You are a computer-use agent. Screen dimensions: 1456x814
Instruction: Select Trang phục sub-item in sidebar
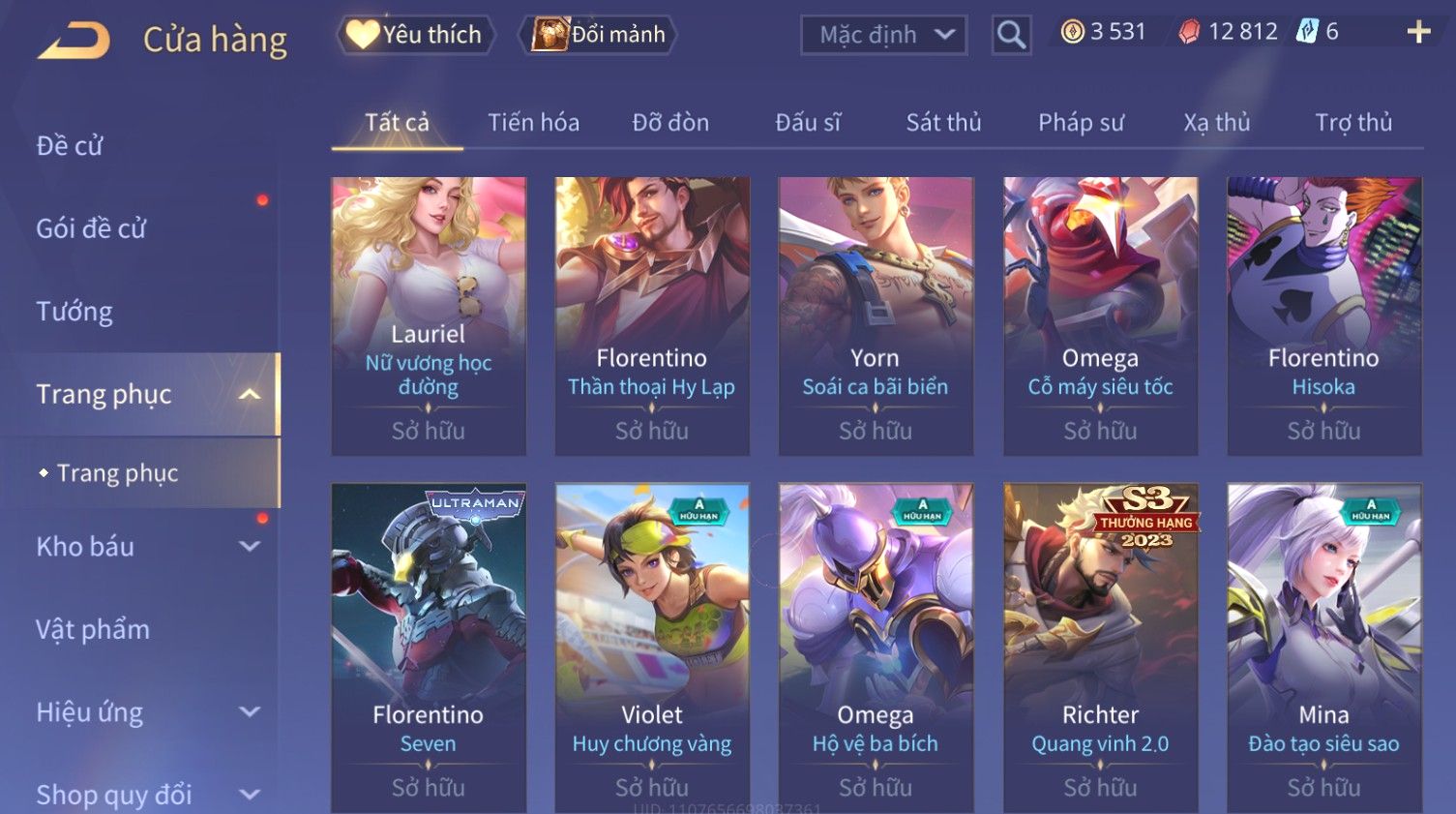coord(117,473)
